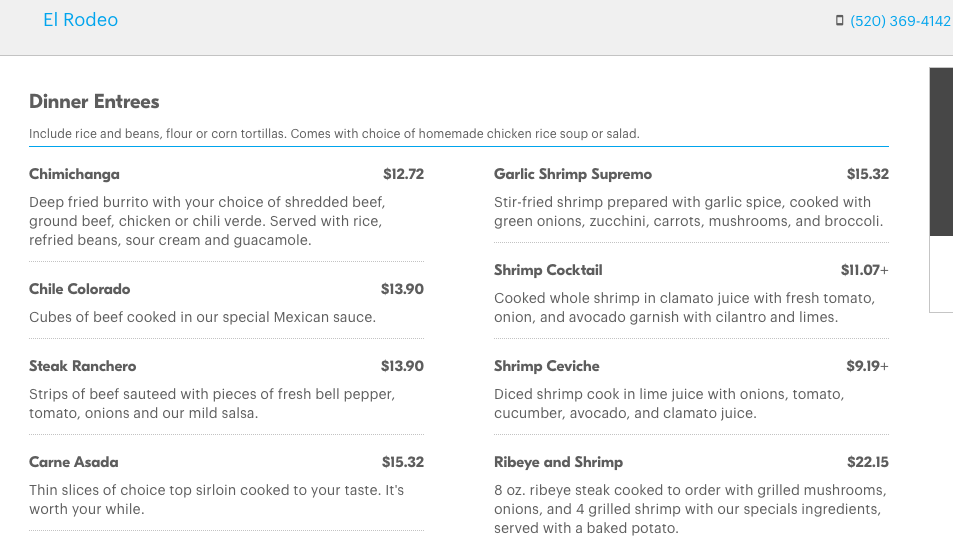
Task: Click the dark scrollbar thumb at right
Action: tap(941, 152)
